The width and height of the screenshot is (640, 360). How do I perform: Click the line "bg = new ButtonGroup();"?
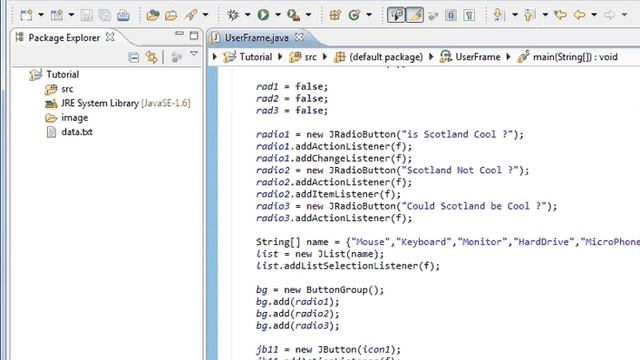pyautogui.click(x=320, y=290)
